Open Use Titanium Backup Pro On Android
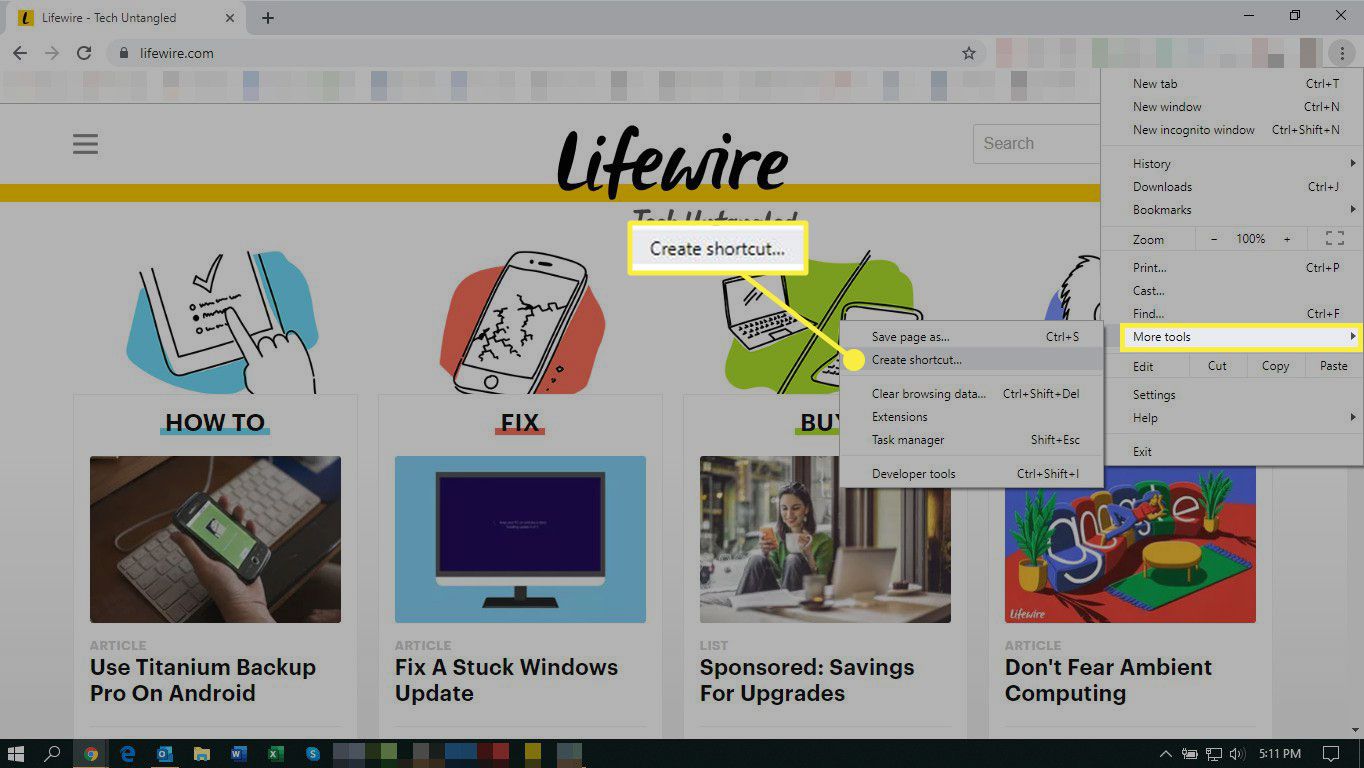The height and width of the screenshot is (768, 1364). [203, 680]
